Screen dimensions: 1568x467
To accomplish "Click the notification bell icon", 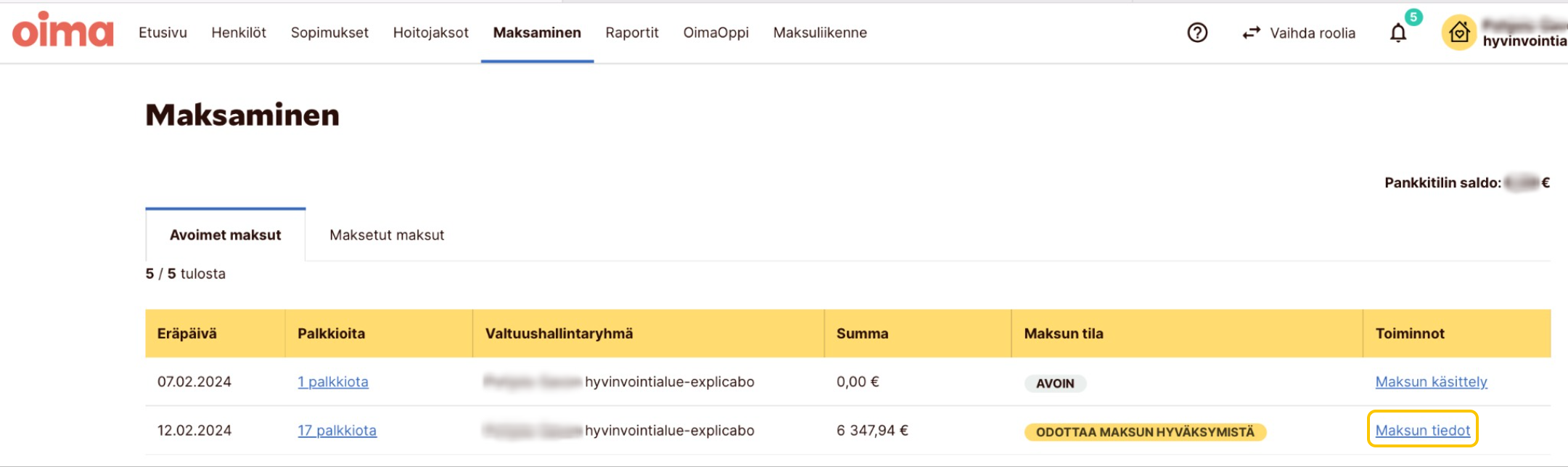I will click(x=1398, y=33).
